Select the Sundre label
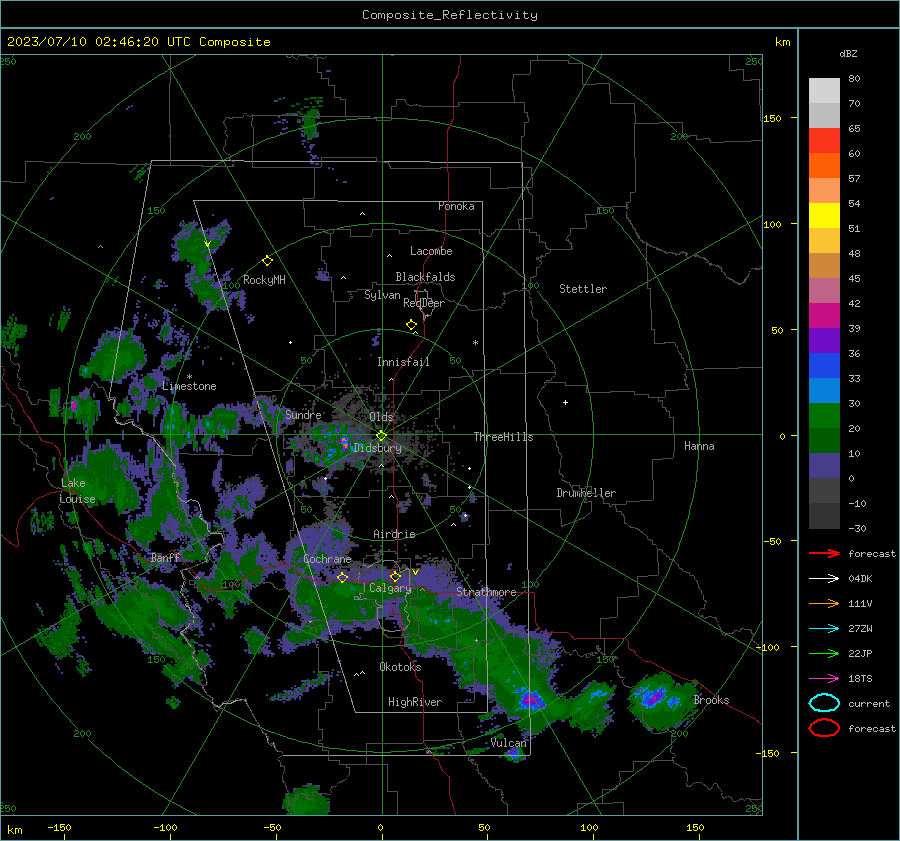900x841 pixels. click(x=303, y=415)
